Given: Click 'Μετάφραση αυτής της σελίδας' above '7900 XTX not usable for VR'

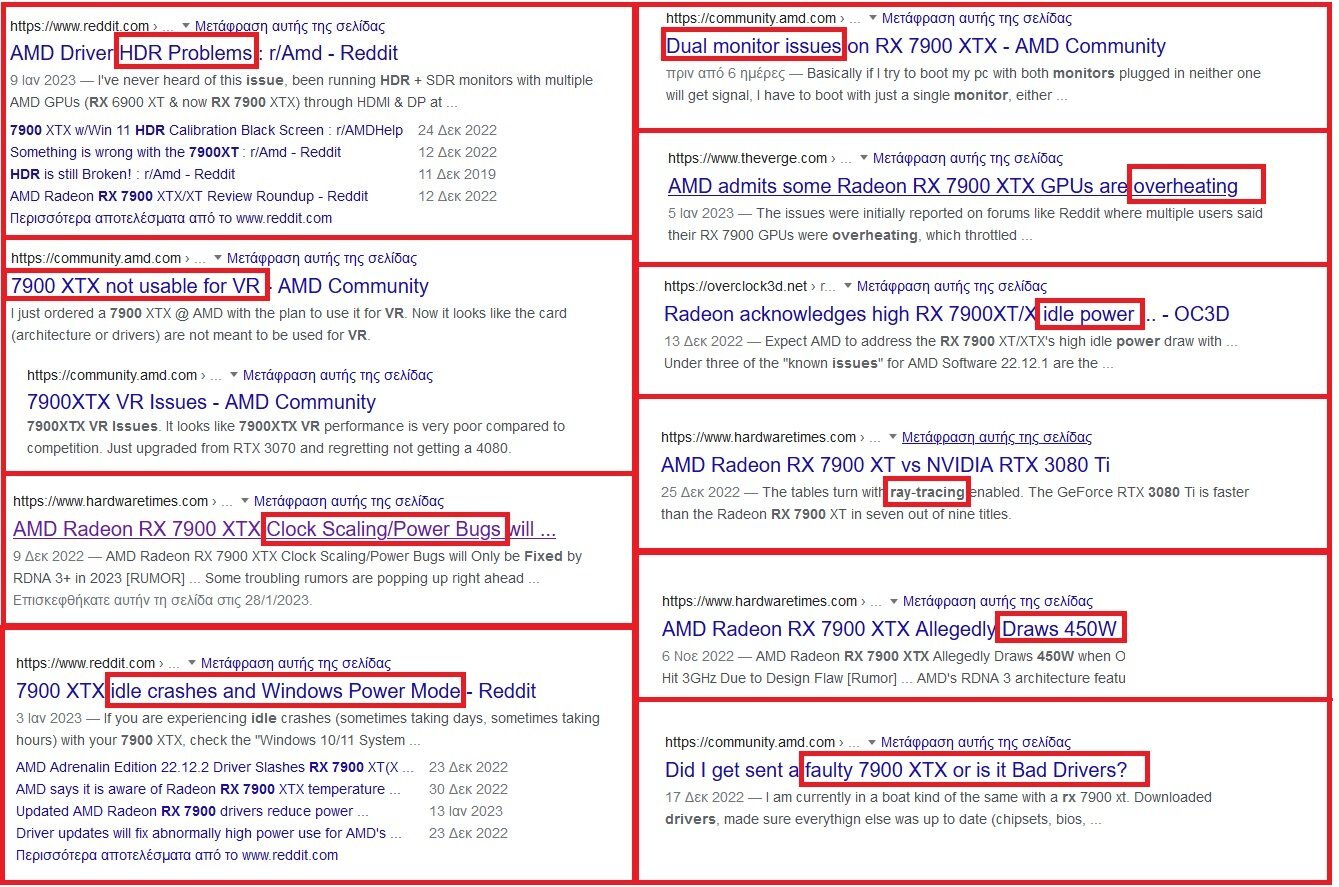Looking at the screenshot, I should pos(322,258).
